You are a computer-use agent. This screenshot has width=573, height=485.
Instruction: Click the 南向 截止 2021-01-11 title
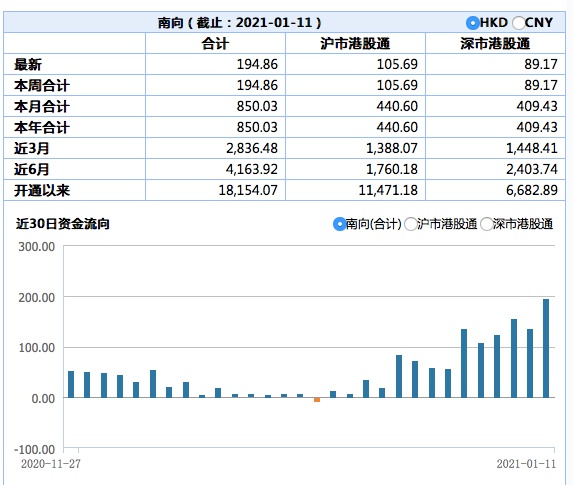239,23
